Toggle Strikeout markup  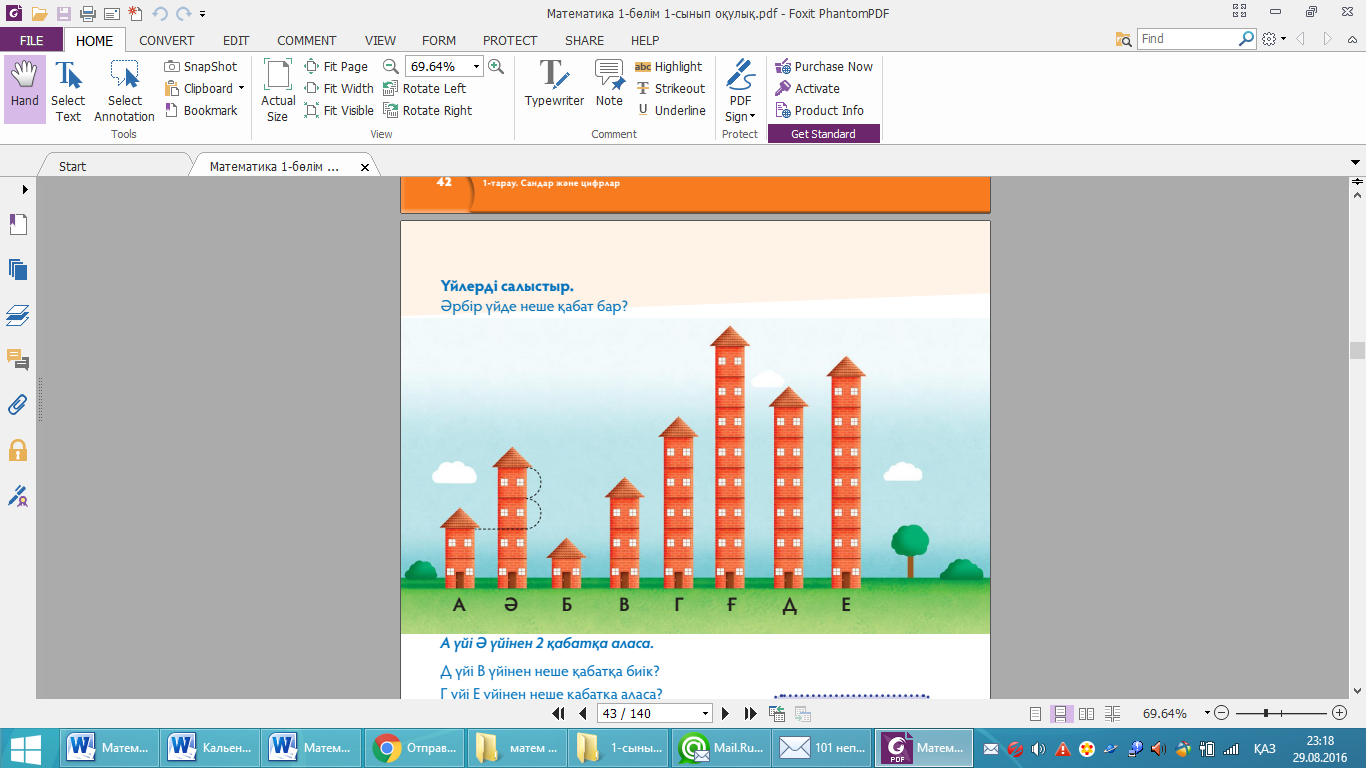(669, 89)
